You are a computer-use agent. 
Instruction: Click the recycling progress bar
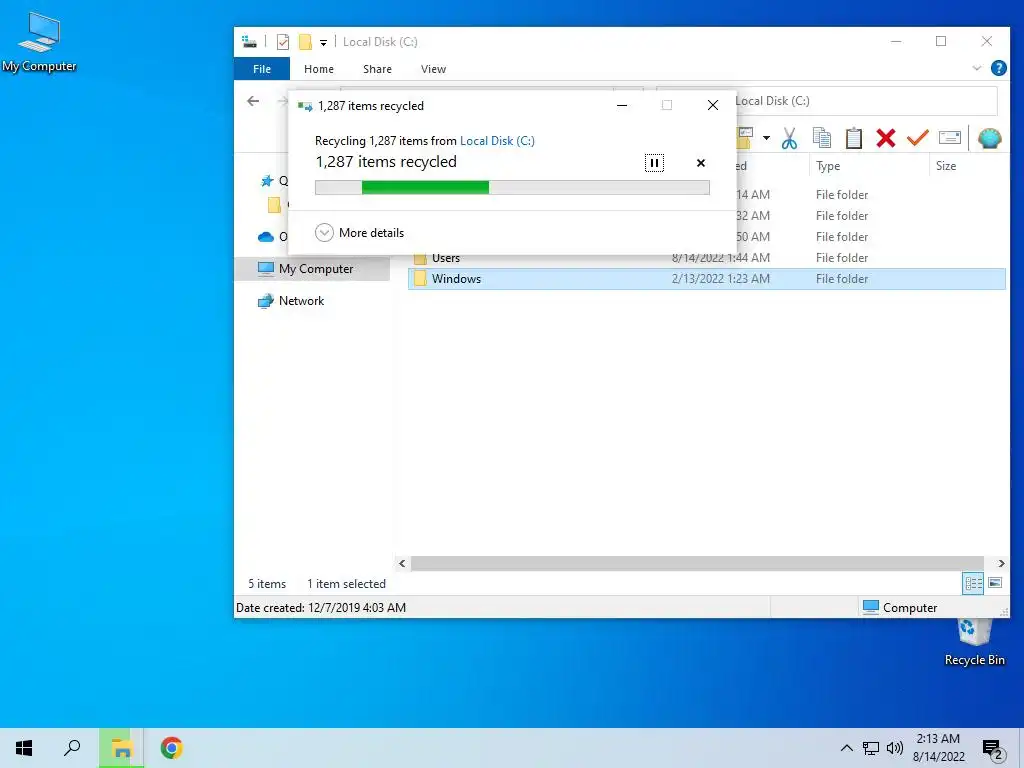512,188
